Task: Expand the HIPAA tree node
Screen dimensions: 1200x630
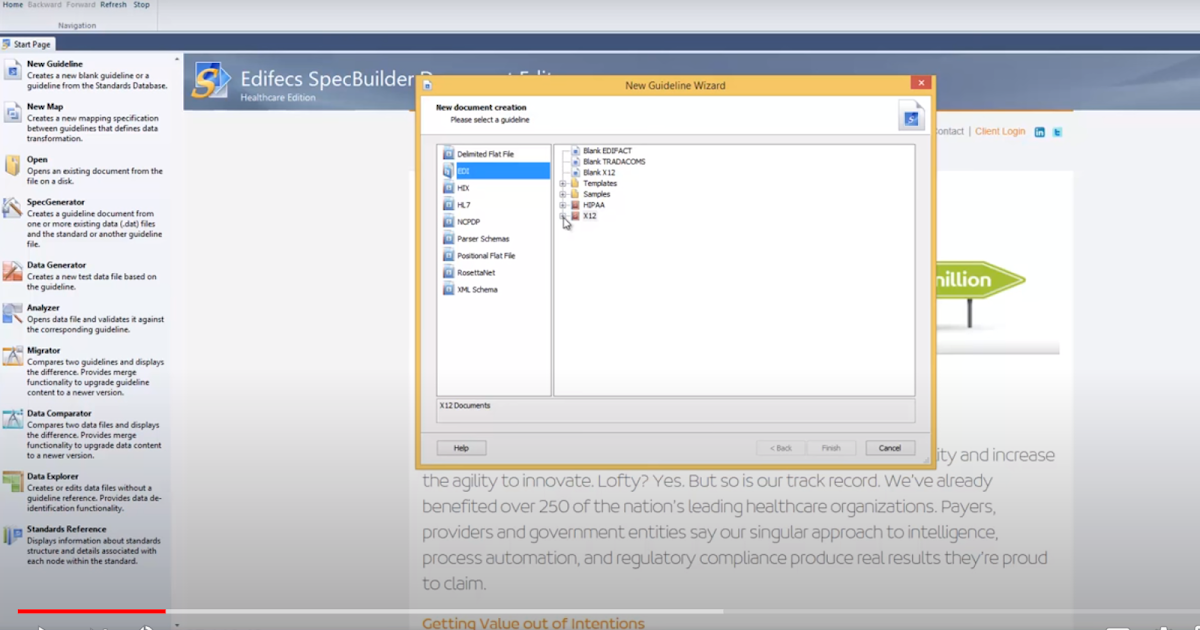Action: (x=564, y=204)
